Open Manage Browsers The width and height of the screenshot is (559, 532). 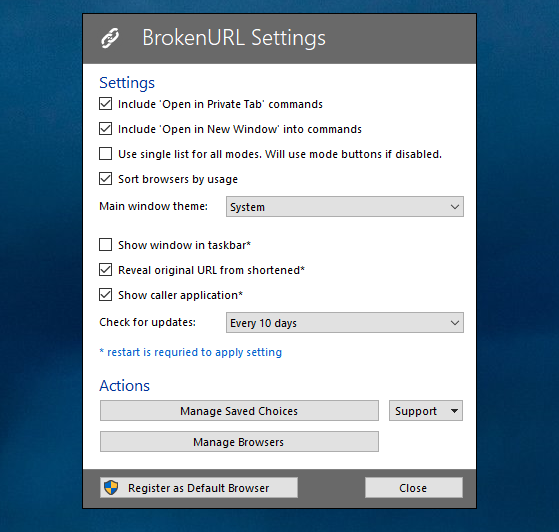click(x=239, y=442)
